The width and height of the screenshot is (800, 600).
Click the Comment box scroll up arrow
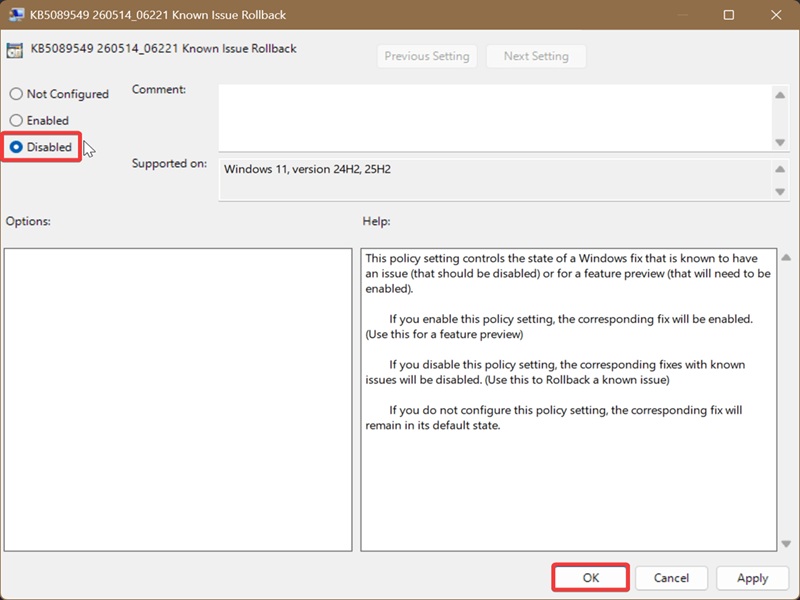tap(780, 95)
